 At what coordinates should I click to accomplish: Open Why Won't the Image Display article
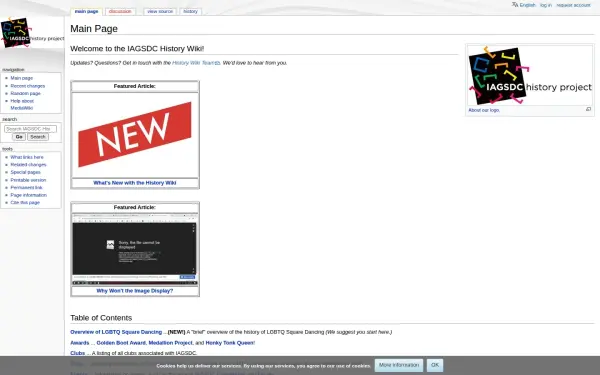[135, 291]
